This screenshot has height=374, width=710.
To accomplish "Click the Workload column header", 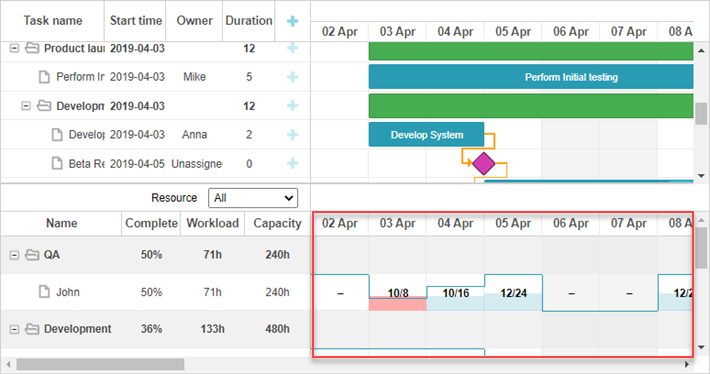I will point(213,223).
